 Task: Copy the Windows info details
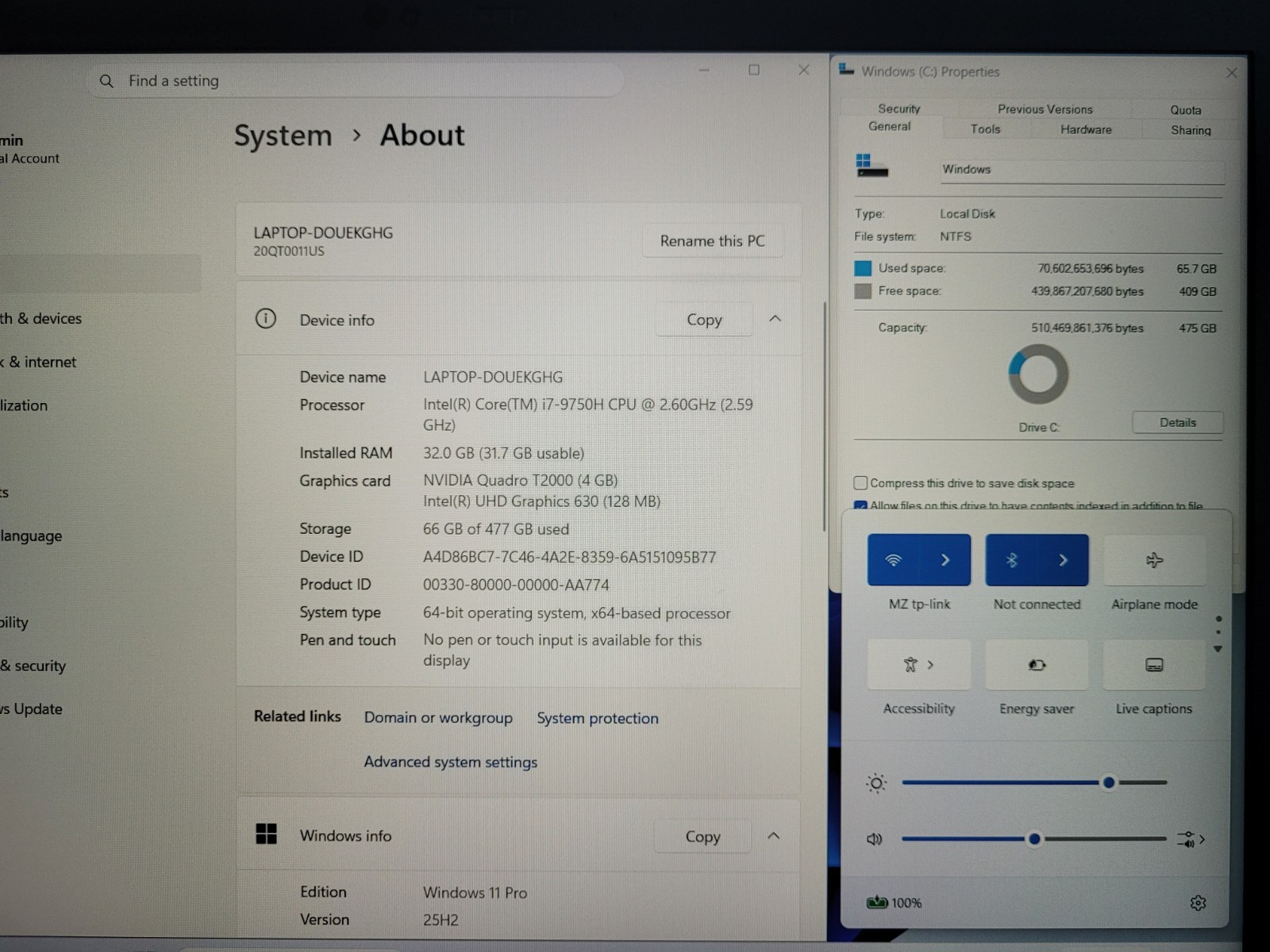click(x=702, y=836)
